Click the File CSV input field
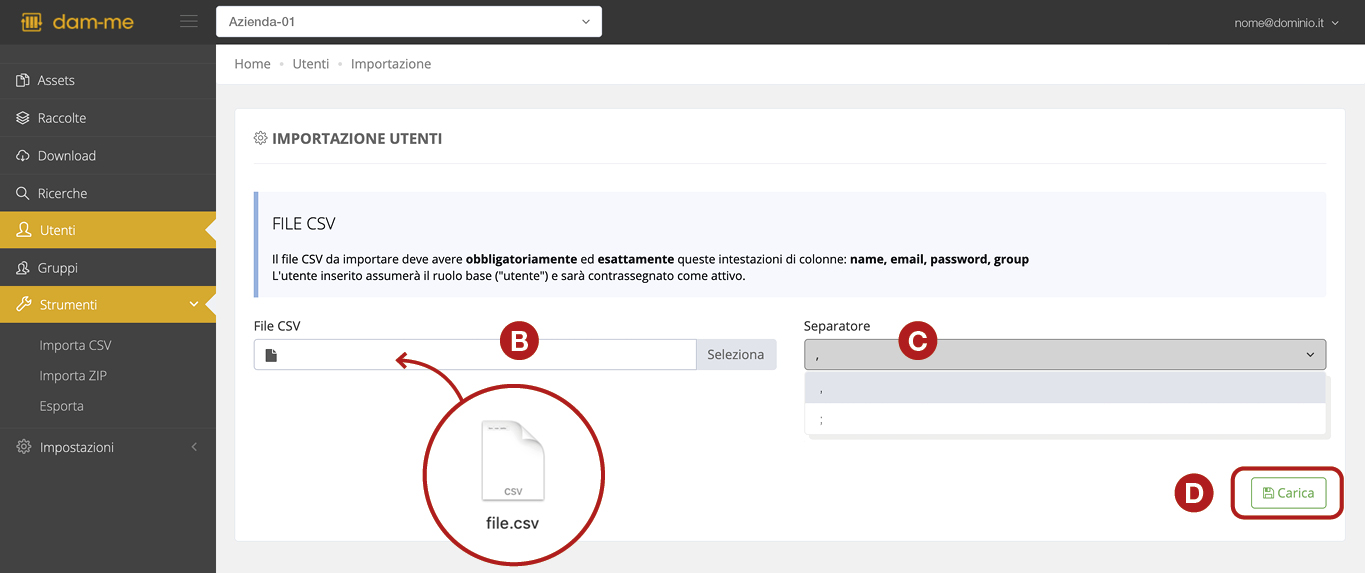1365x573 pixels. pos(475,355)
